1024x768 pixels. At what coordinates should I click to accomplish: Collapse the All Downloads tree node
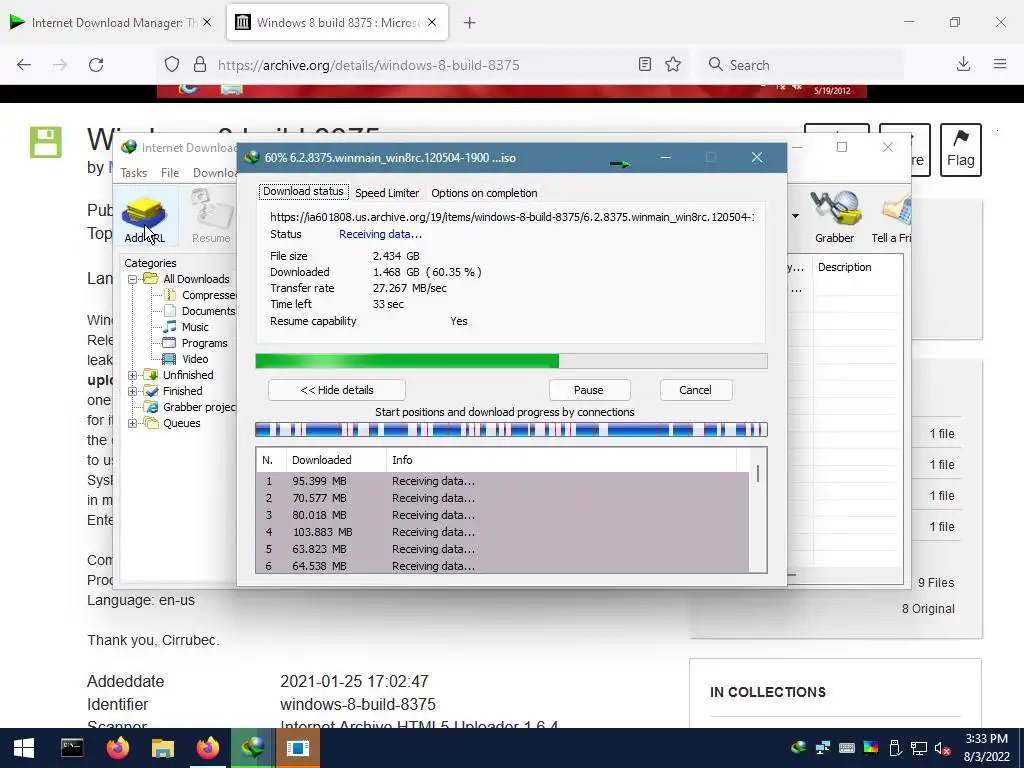(x=133, y=279)
